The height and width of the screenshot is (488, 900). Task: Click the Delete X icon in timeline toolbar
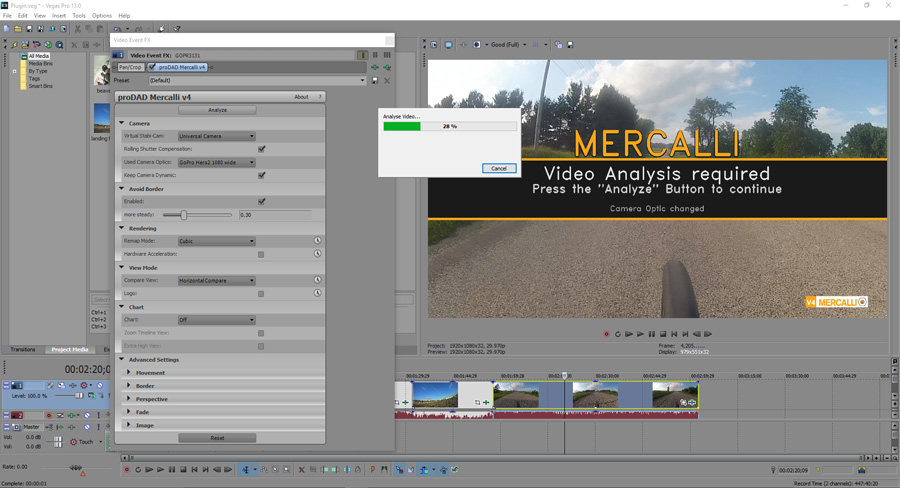[x=301, y=470]
